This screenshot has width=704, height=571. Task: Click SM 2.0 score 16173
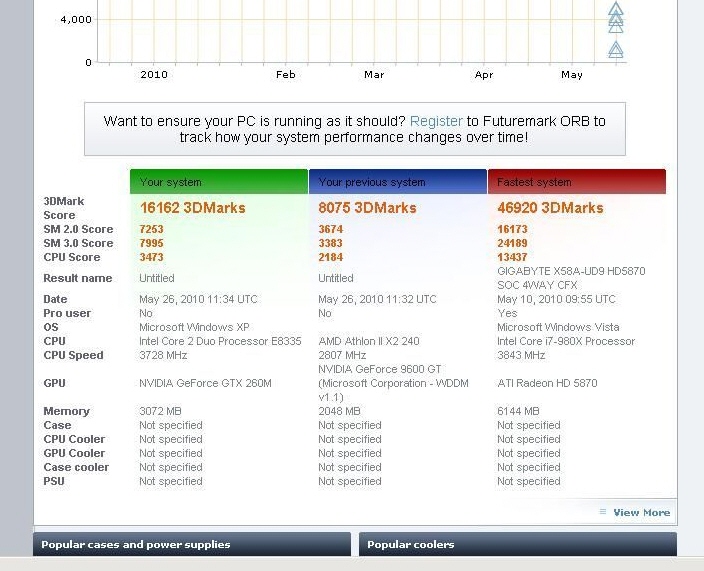[x=512, y=229]
